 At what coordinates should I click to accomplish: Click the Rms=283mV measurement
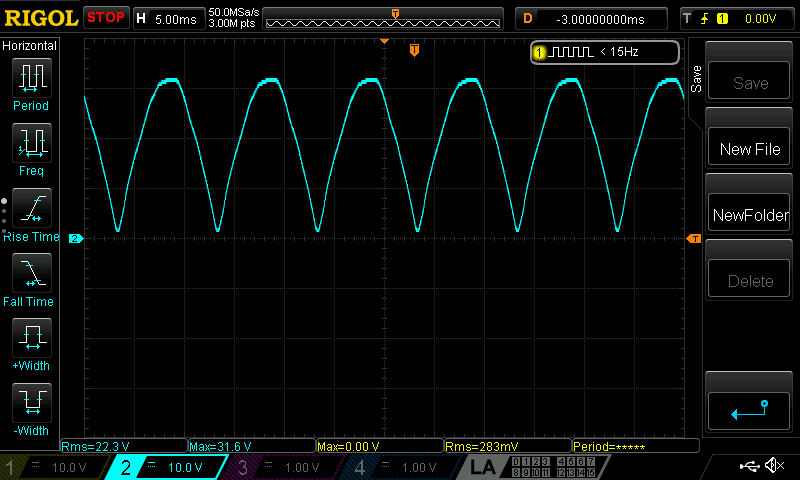(x=508, y=446)
